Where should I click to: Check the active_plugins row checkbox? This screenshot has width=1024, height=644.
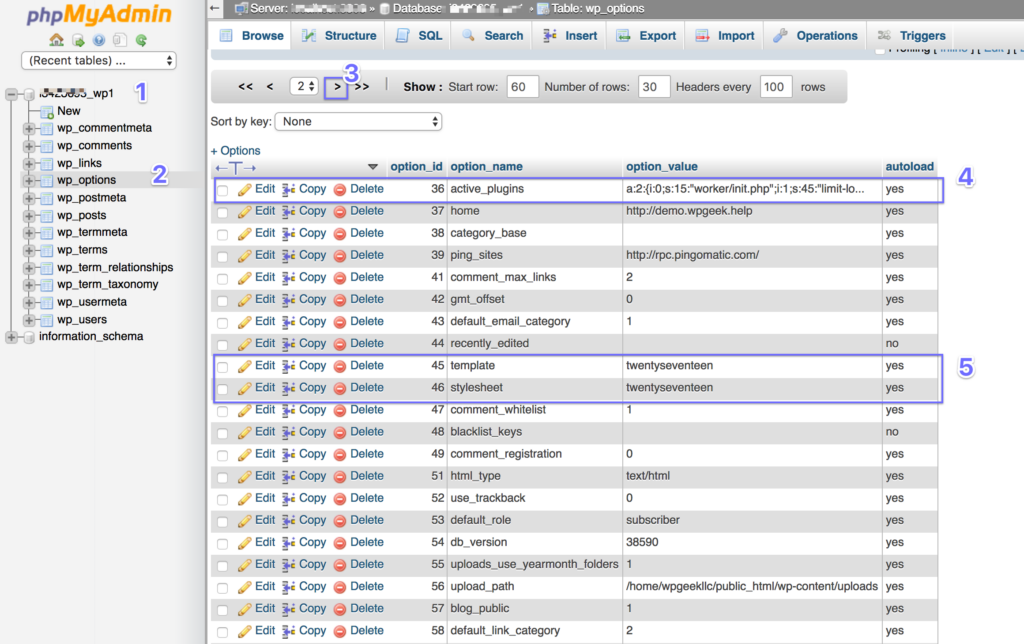coord(223,191)
